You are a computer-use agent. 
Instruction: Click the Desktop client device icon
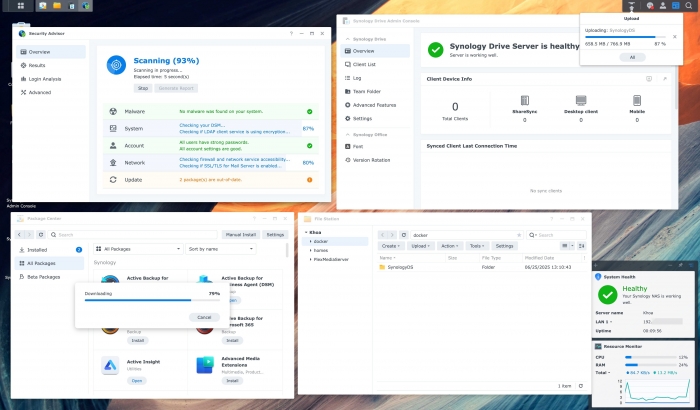(x=581, y=100)
